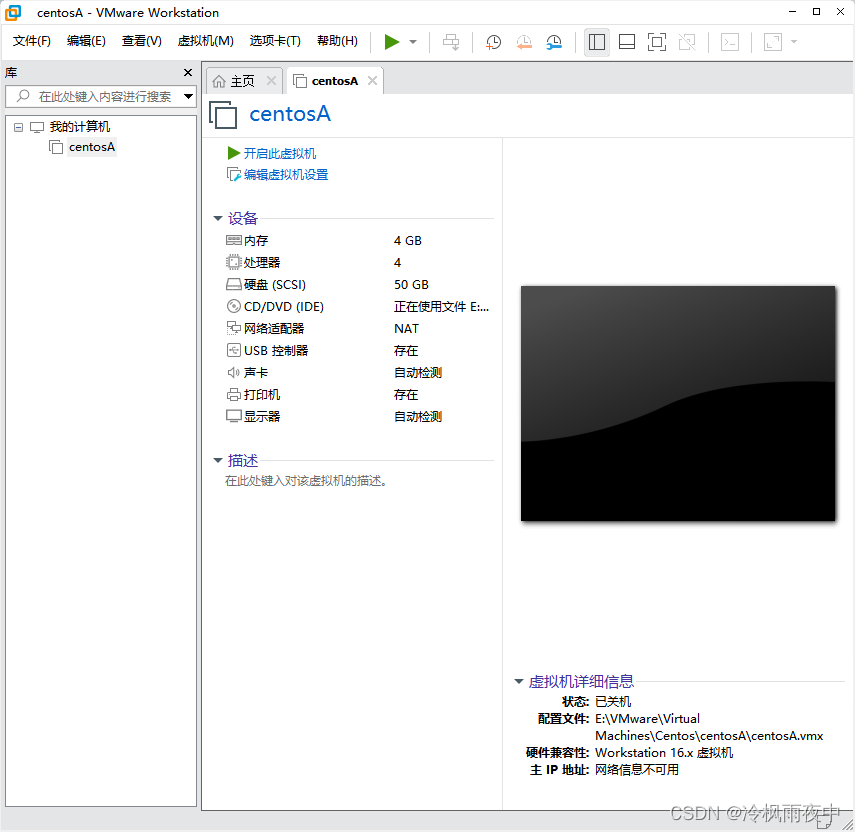
Task: Enter full screen mode icon
Action: (657, 42)
